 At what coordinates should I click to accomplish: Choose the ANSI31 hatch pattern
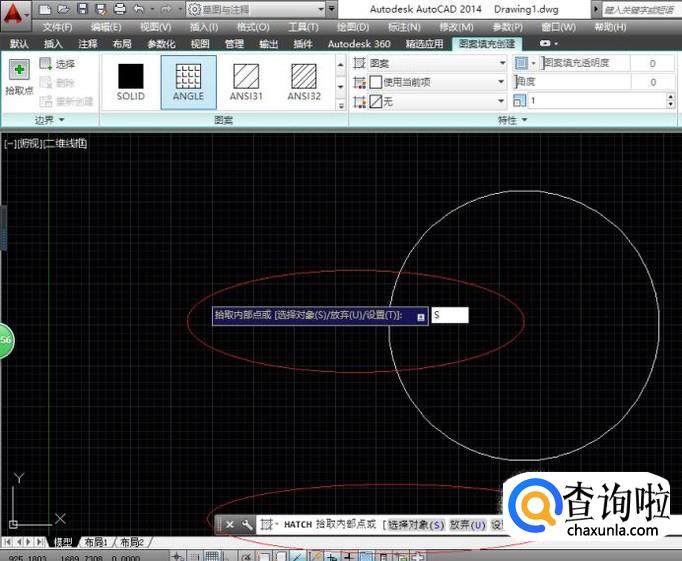(x=247, y=80)
